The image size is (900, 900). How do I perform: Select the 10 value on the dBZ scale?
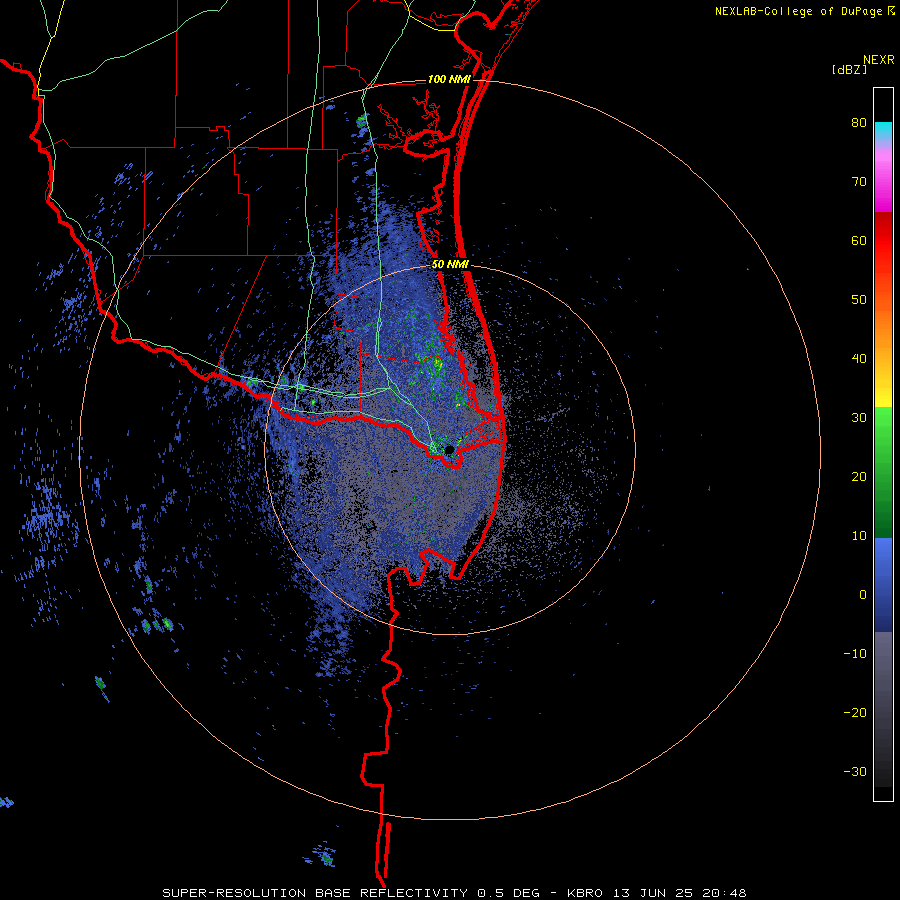859,536
